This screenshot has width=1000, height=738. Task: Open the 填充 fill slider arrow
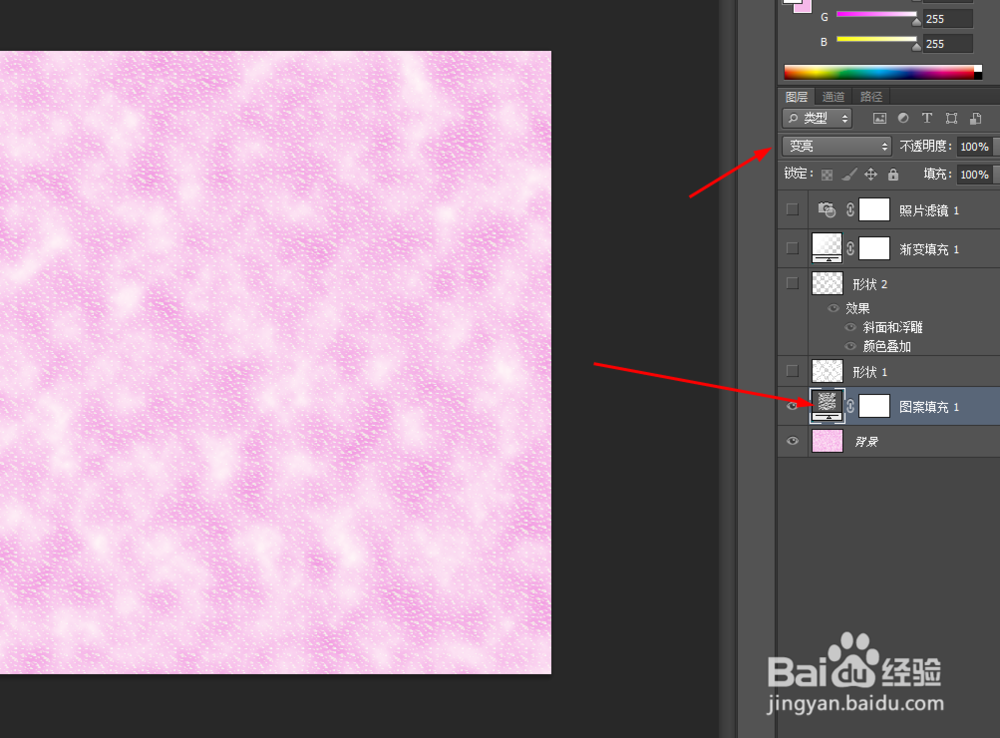pyautogui.click(x=997, y=174)
